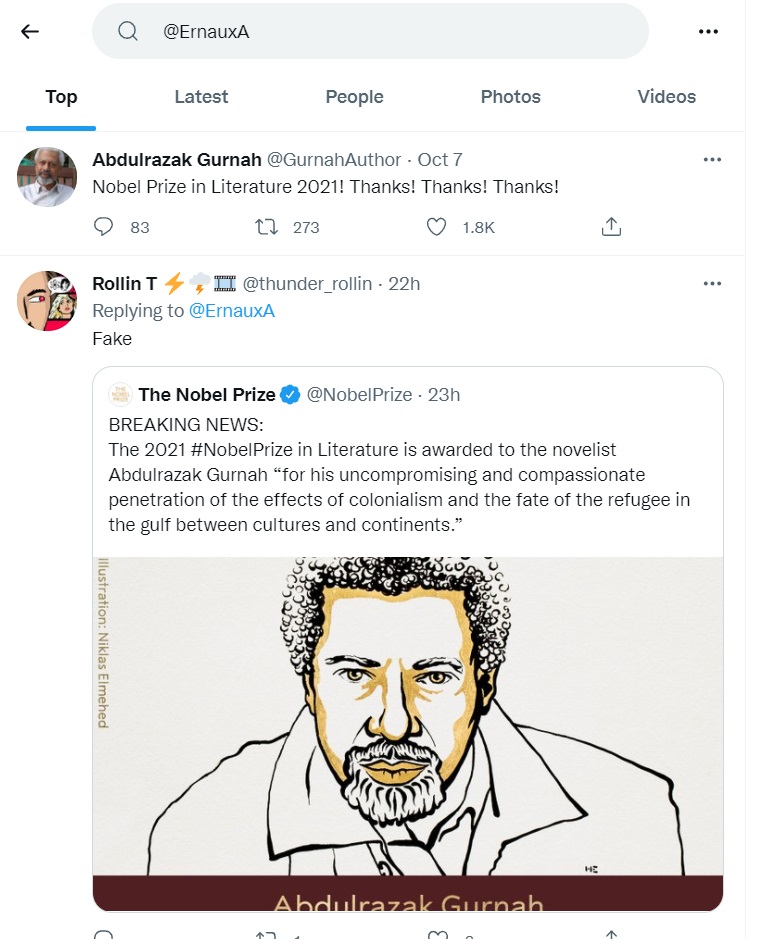Screen dimensions: 771x939
Task: Click the back arrow icon
Action: coord(30,31)
